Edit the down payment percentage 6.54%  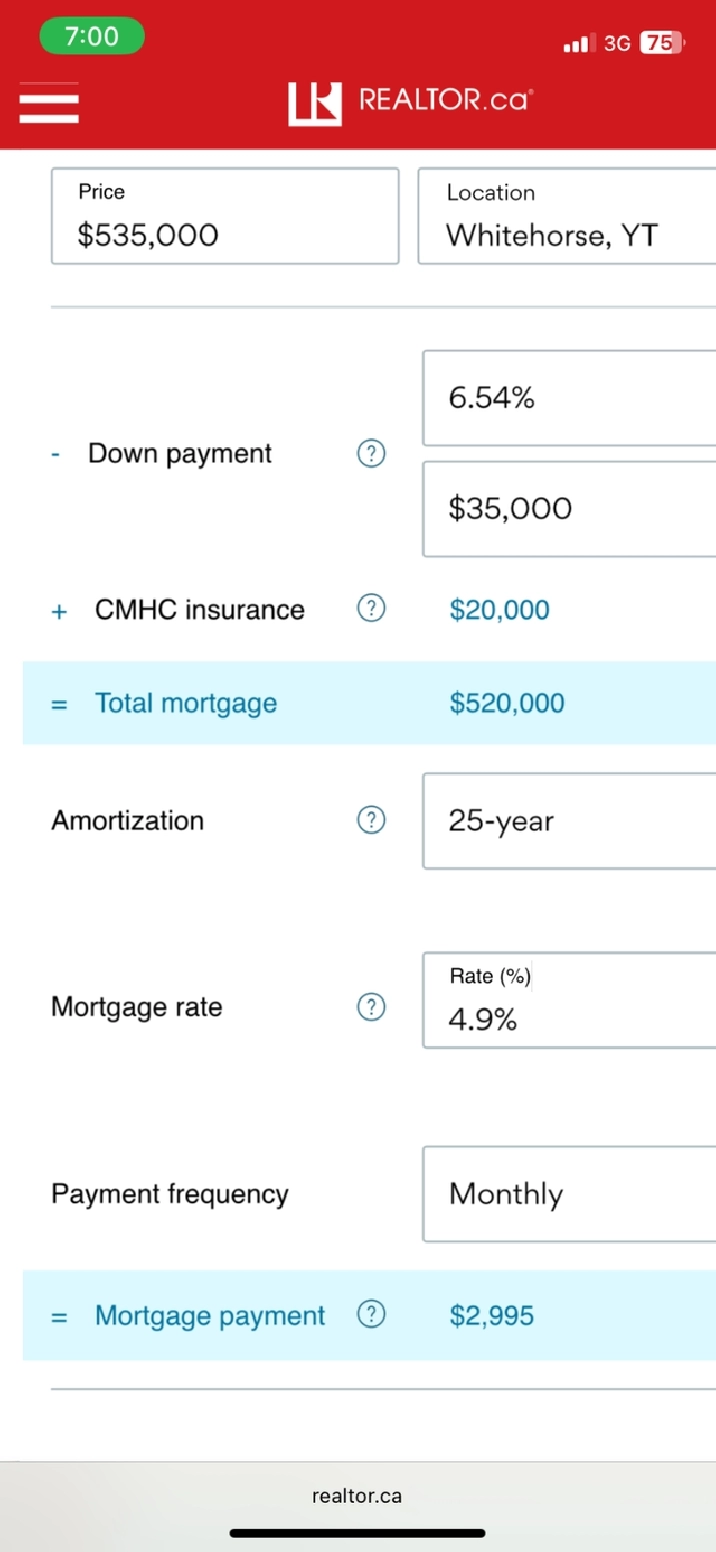pos(568,398)
